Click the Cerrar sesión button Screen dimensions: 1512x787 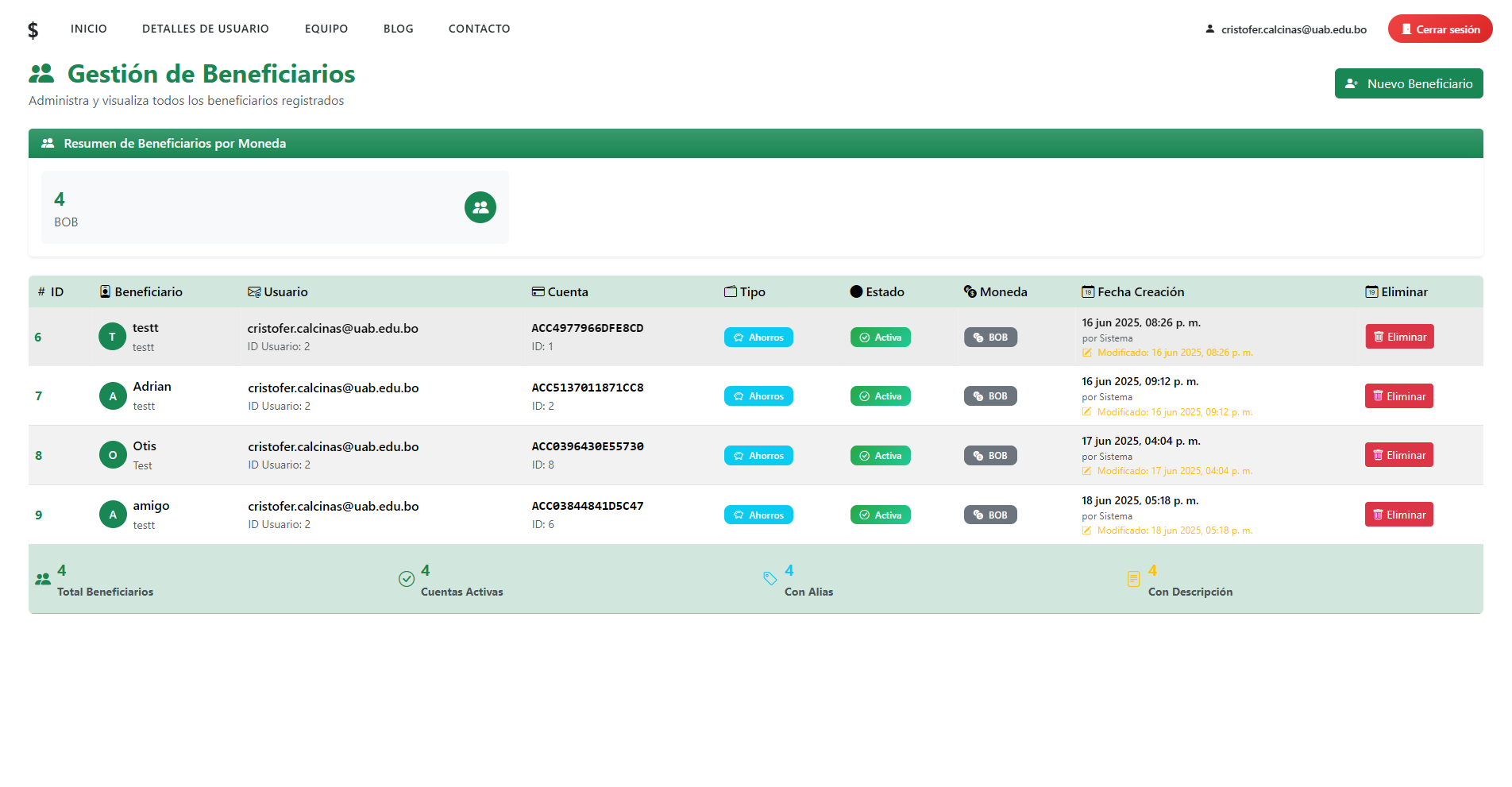(x=1441, y=29)
